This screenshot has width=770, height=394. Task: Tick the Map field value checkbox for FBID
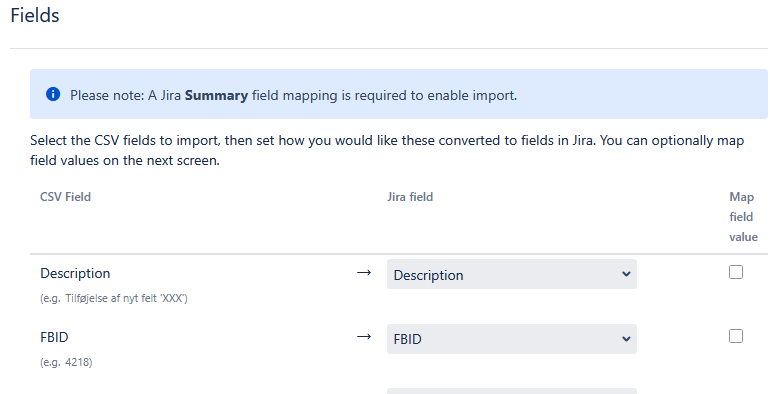tap(736, 336)
